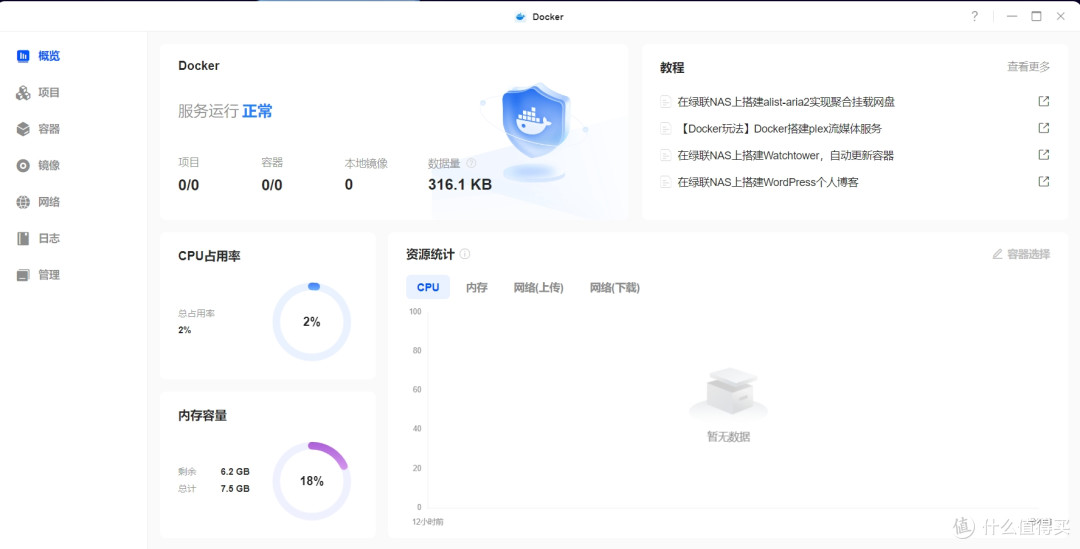Screen dimensions: 1080x549
Task: Click the 概览 overview sidebar icon
Action: coord(23,56)
